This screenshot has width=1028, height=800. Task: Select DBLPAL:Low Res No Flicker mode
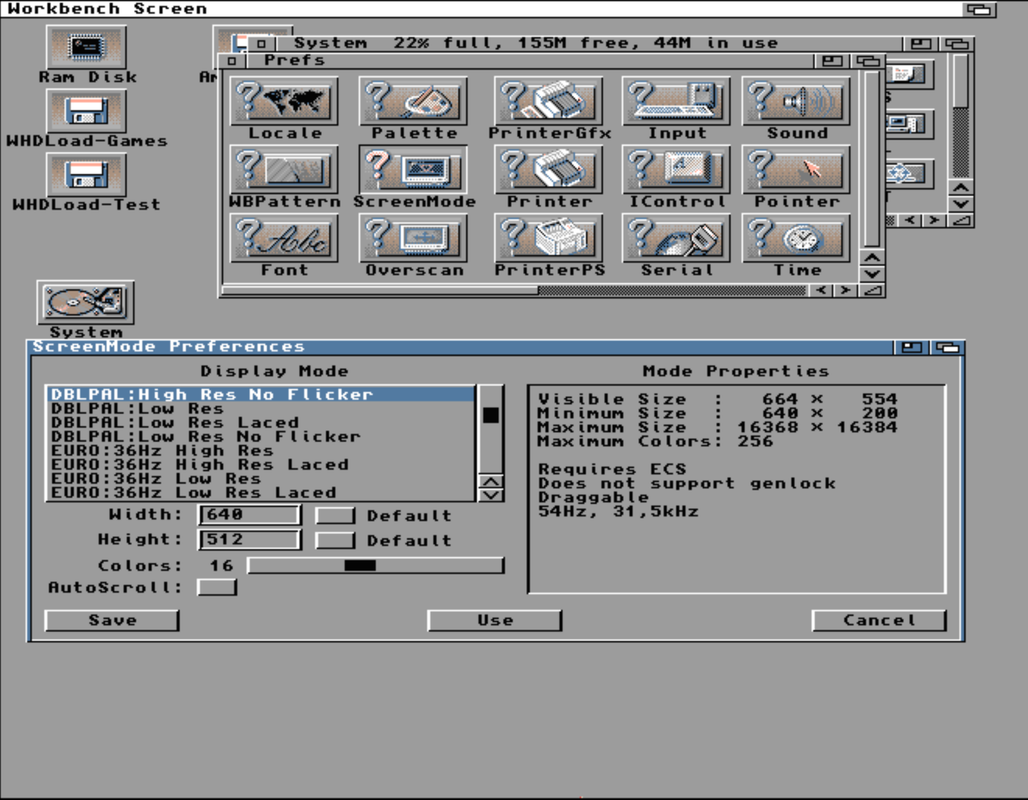(261, 436)
